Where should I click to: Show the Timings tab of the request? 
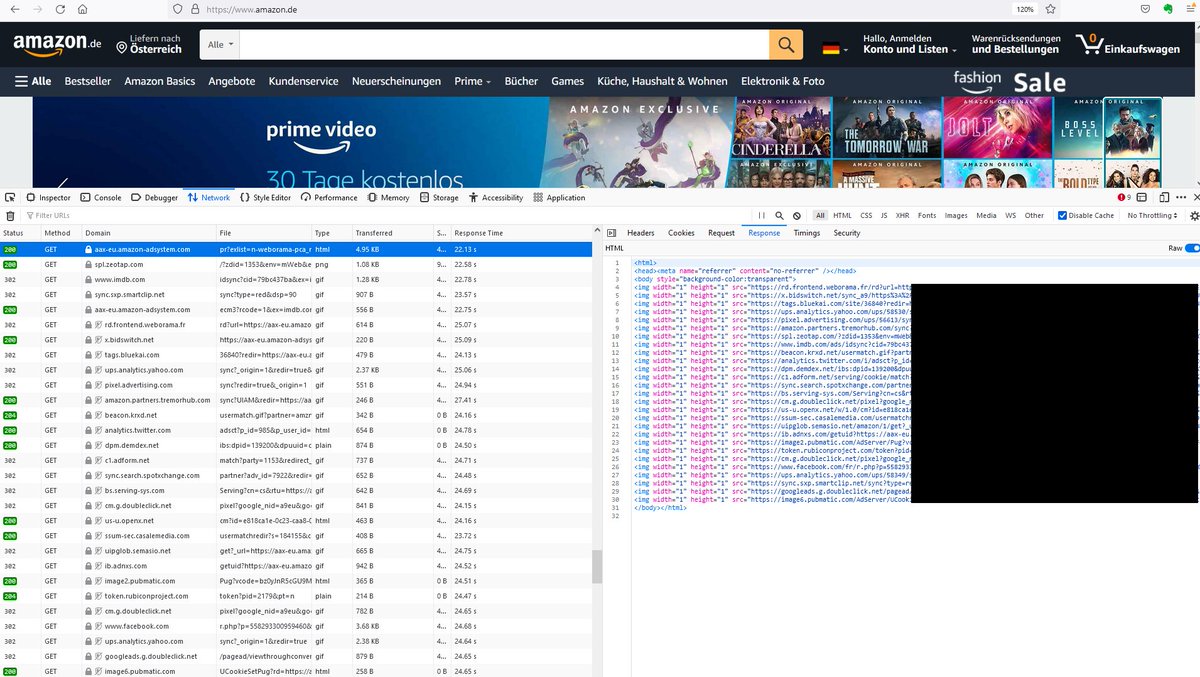coord(807,233)
